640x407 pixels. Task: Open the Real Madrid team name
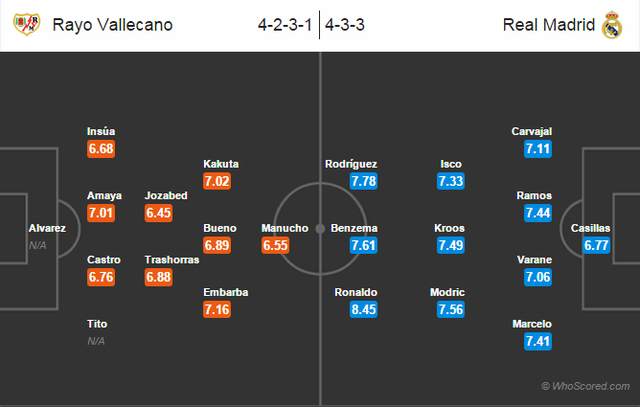pos(549,25)
